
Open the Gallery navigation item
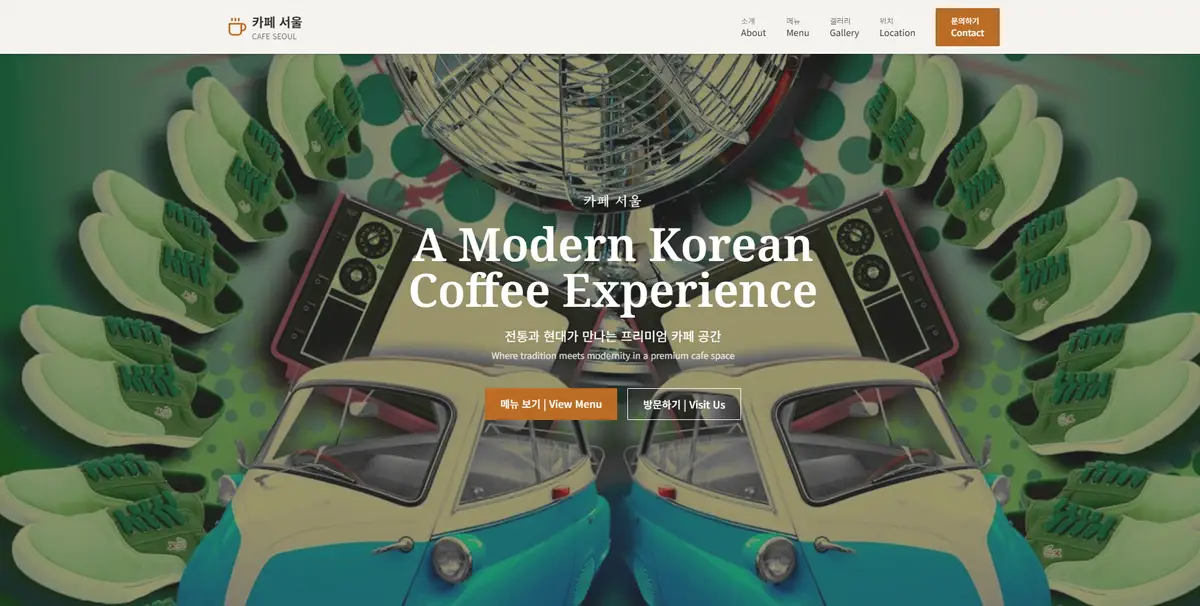[844, 27]
